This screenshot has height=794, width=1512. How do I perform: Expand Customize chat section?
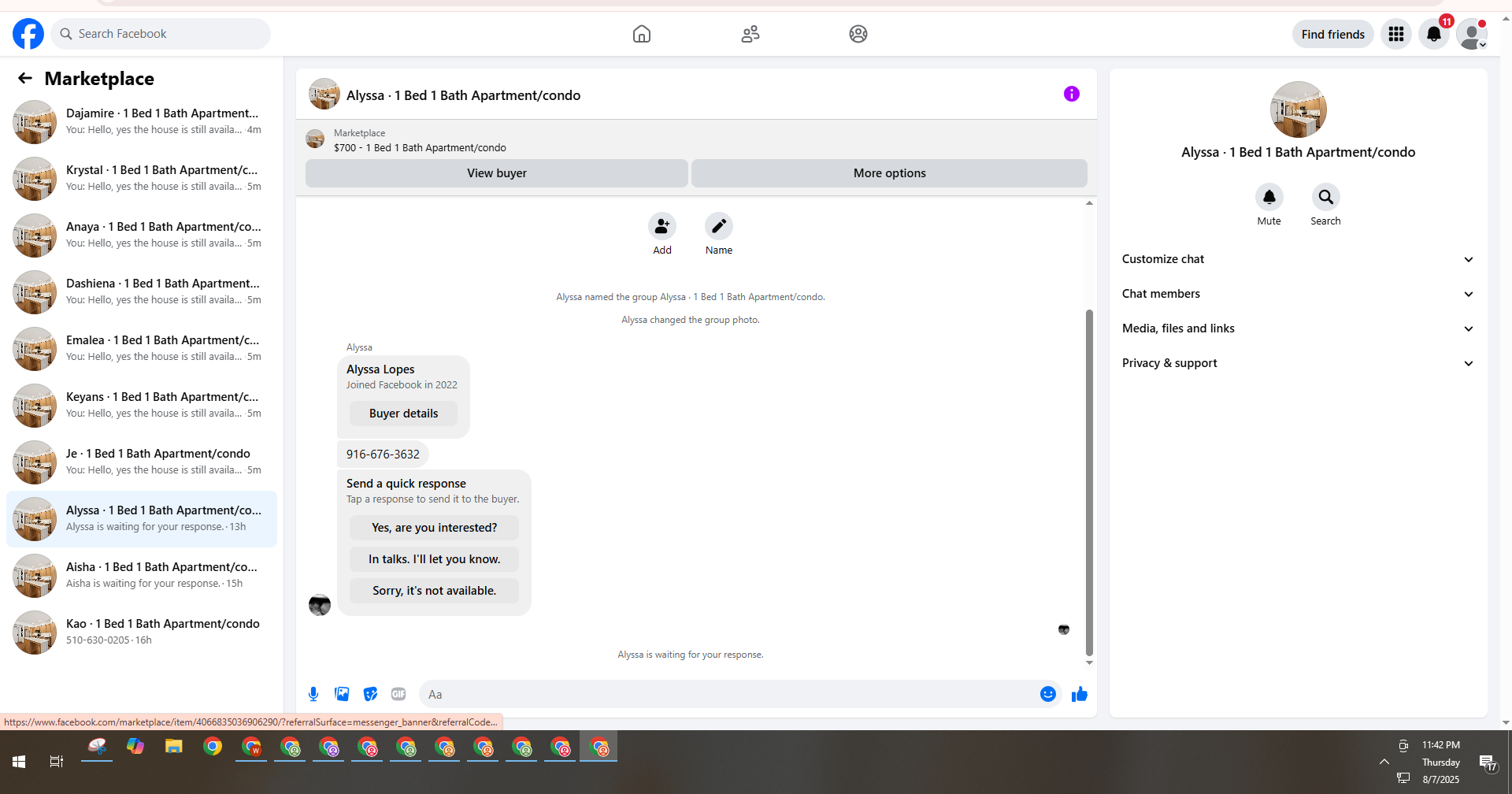(1298, 259)
